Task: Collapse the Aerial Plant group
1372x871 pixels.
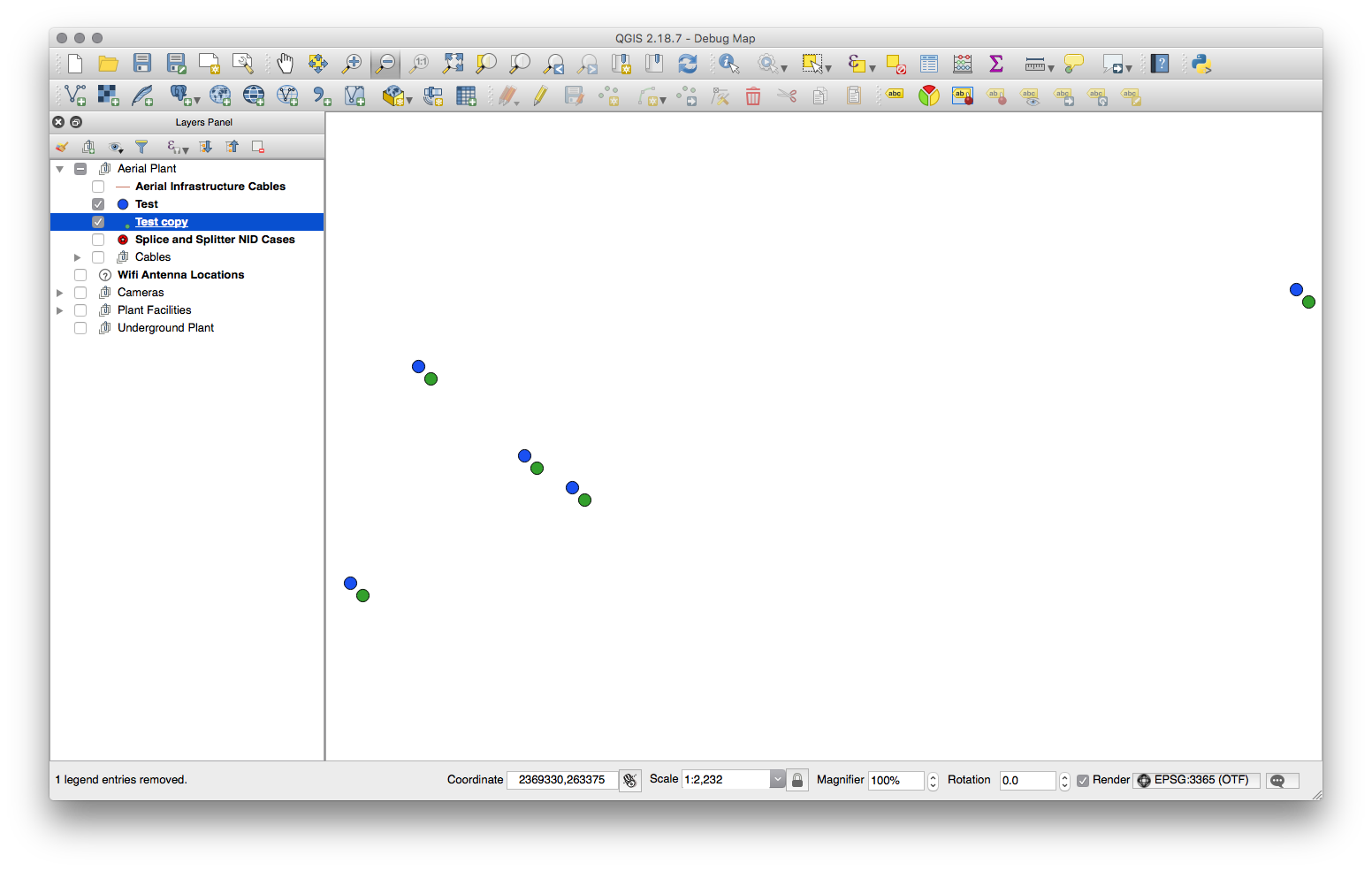Action: [x=59, y=168]
